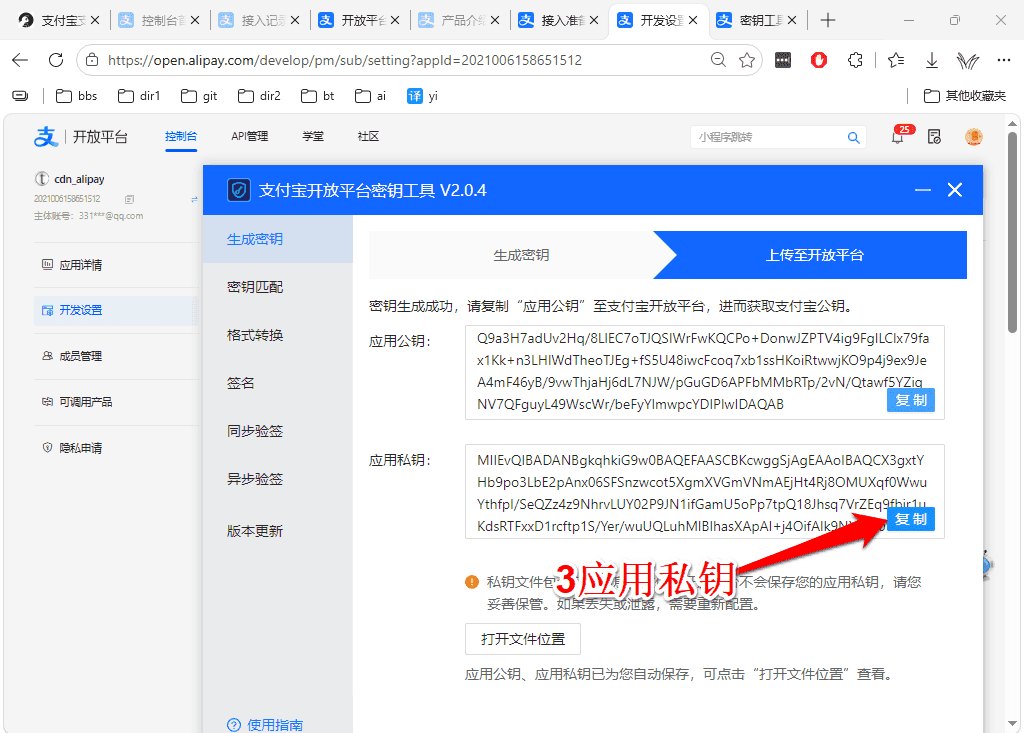Click the search magnifier in 小程序跳转 box
The height and width of the screenshot is (733, 1024).
pyautogui.click(x=853, y=137)
